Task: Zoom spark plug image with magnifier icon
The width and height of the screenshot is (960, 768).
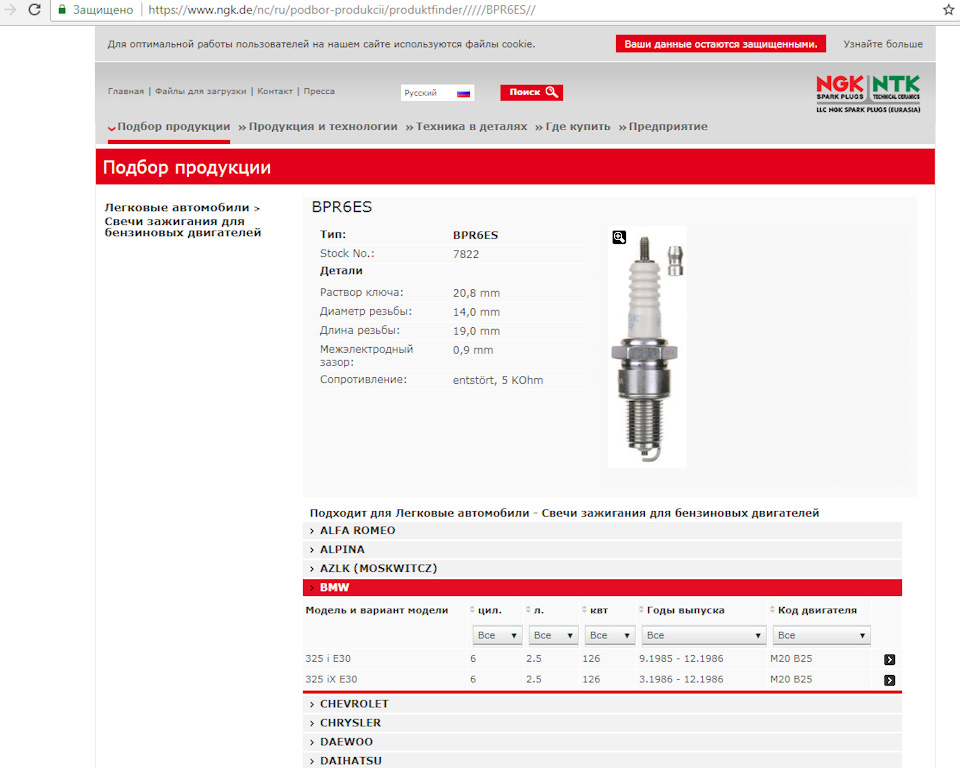Action: [619, 237]
